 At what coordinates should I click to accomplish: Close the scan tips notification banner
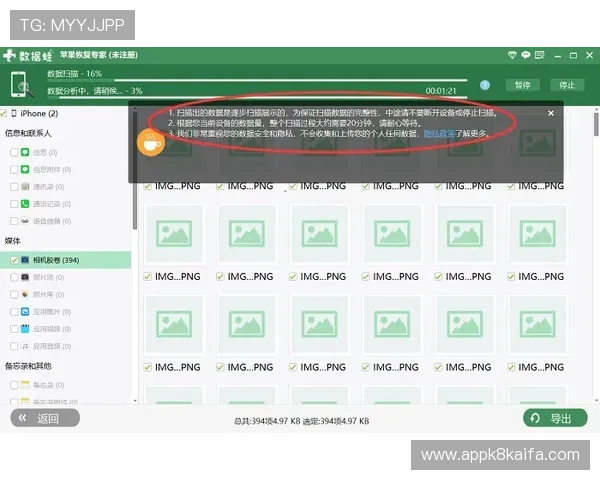click(551, 113)
